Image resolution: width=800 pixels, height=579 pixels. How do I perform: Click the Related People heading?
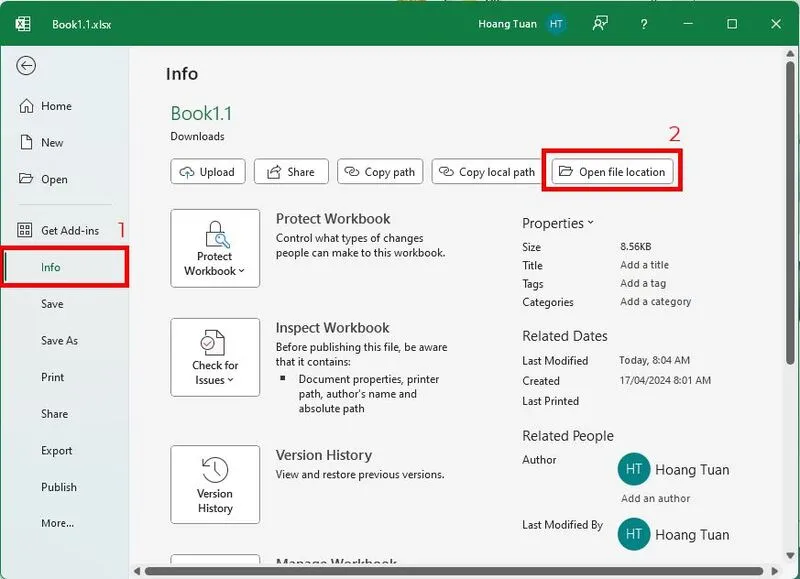(x=568, y=436)
